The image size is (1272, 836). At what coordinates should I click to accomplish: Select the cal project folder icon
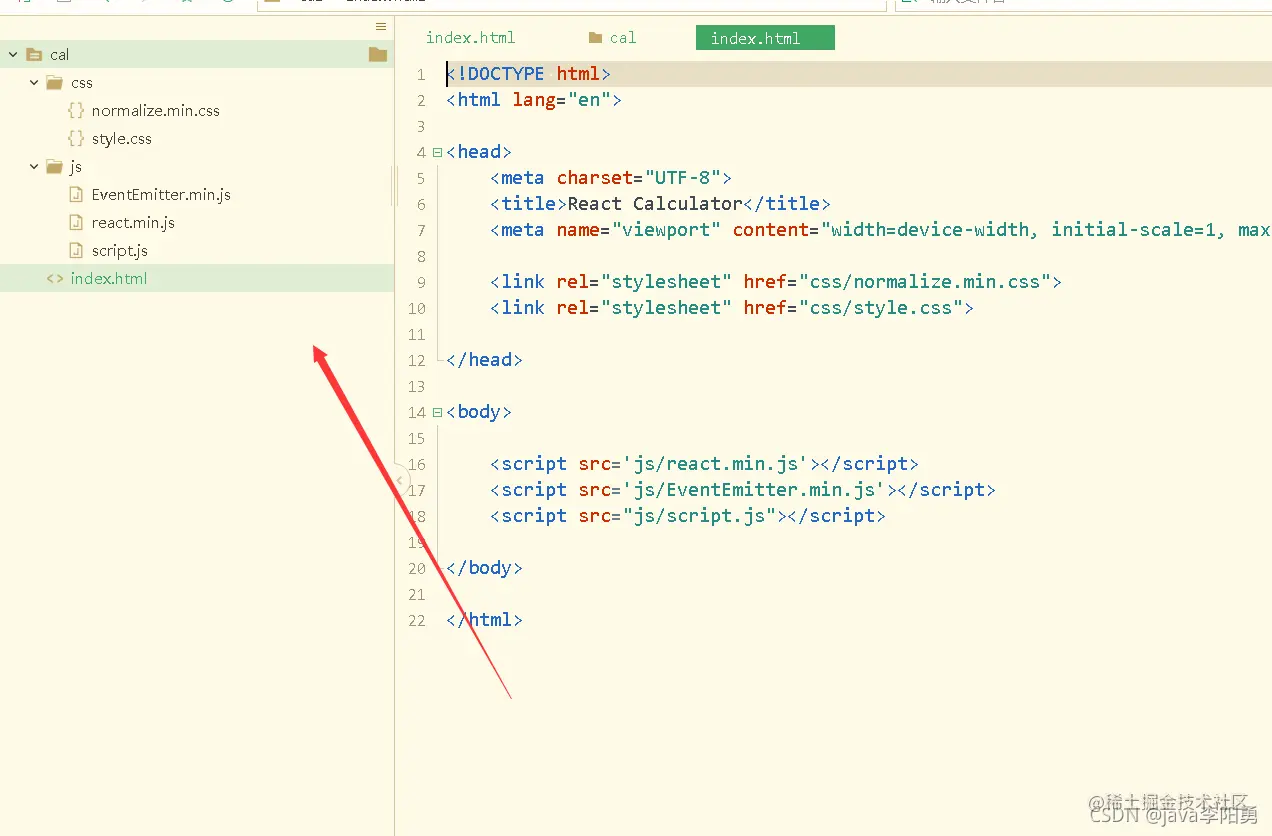tap(34, 54)
